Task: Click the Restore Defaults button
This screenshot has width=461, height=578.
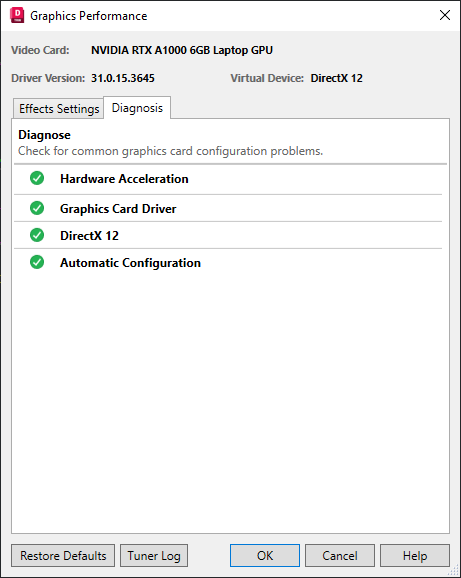Action: click(x=63, y=556)
